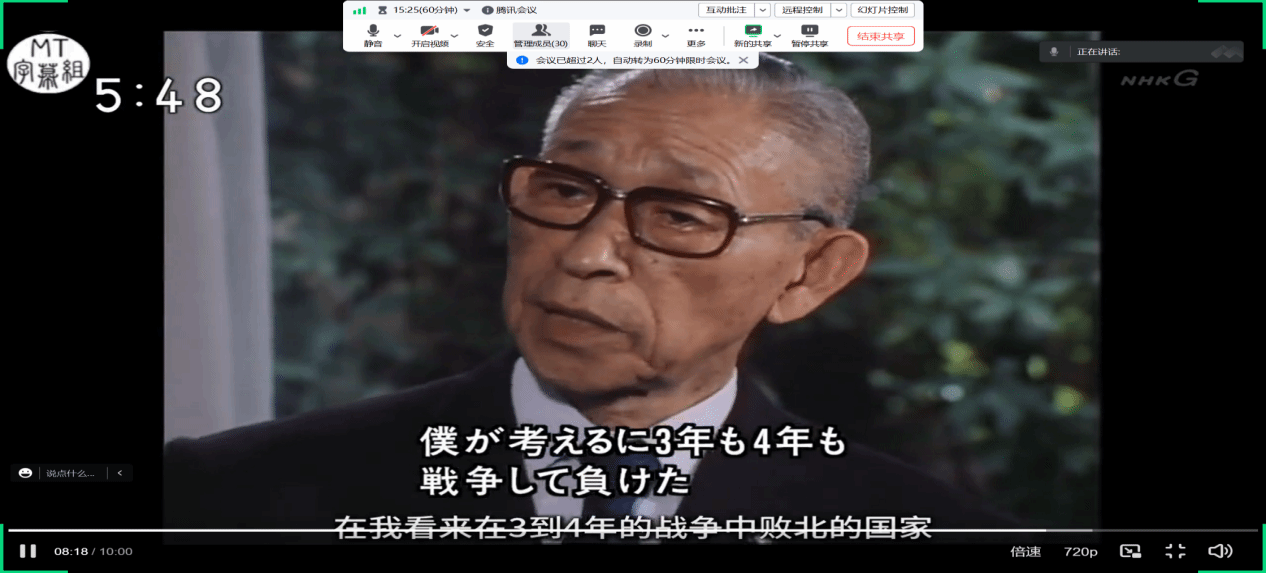Viewport: 1266px width, 573px height.
Task: Click the 远程控制 remote control button
Action: (803, 10)
